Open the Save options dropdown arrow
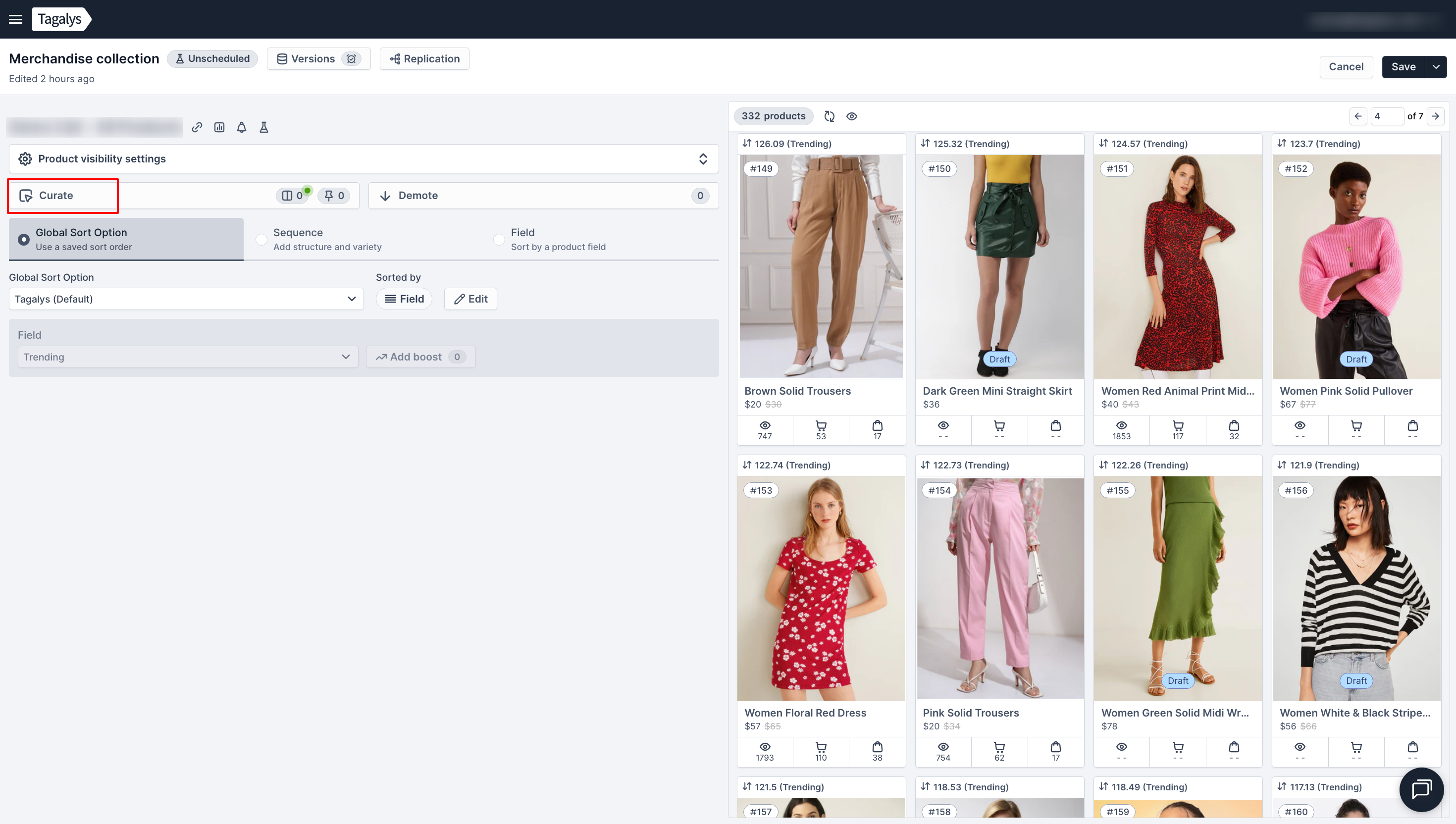The width and height of the screenshot is (1456, 824). tap(1436, 67)
